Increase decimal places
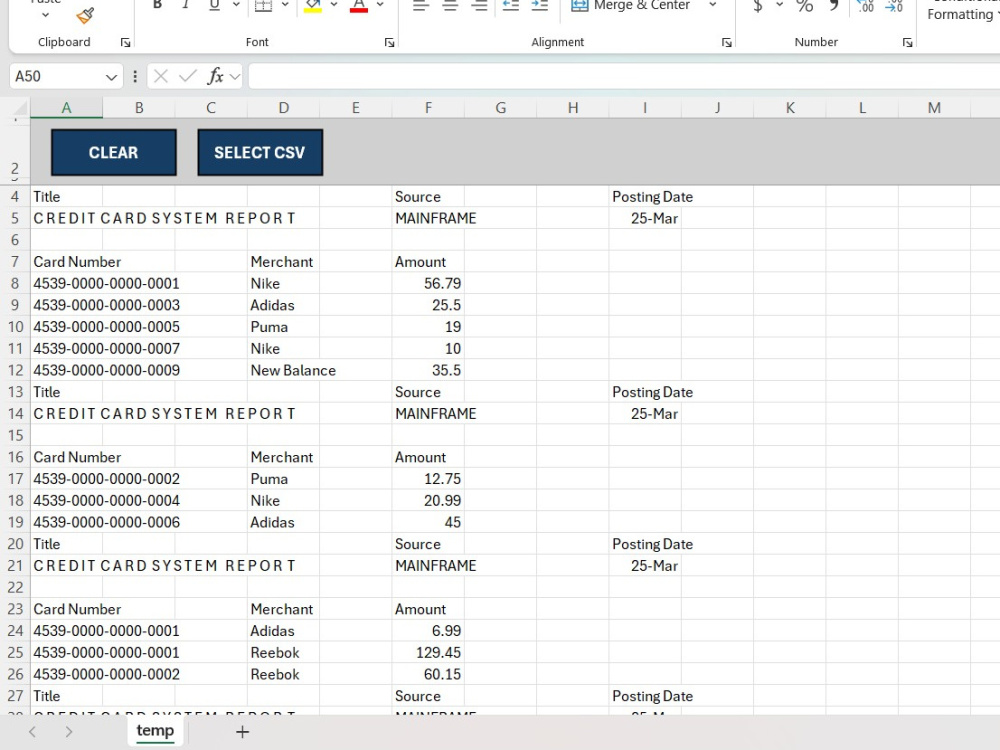 (x=865, y=6)
